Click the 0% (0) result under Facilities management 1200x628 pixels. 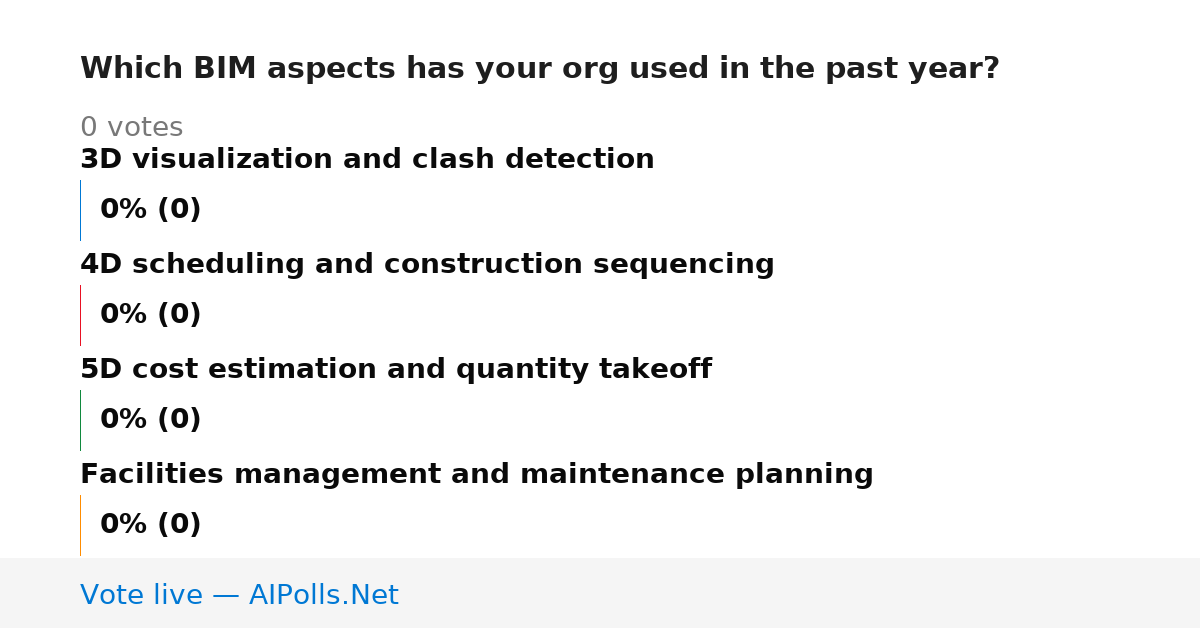point(151,525)
